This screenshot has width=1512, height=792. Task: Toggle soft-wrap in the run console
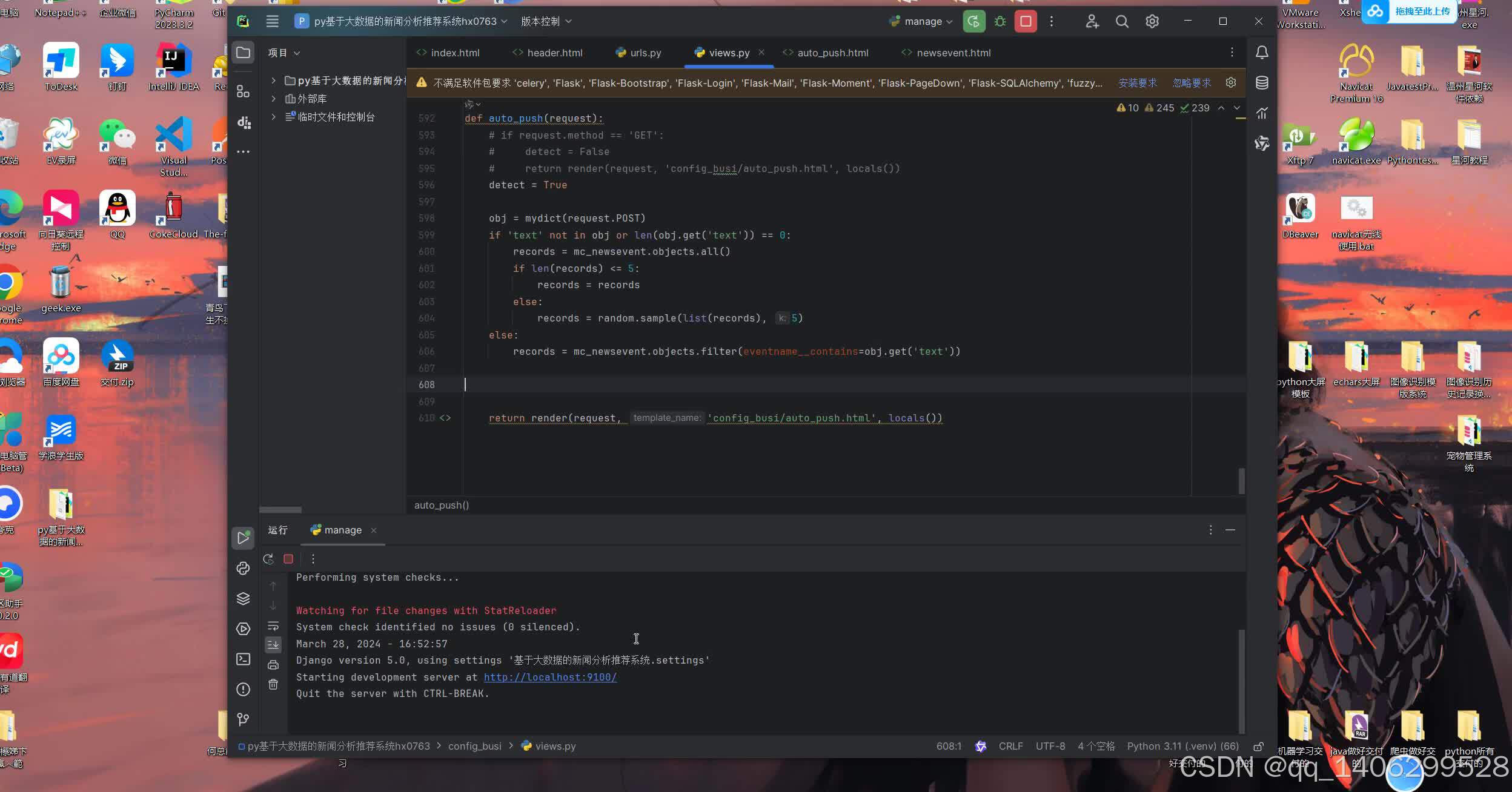273,626
